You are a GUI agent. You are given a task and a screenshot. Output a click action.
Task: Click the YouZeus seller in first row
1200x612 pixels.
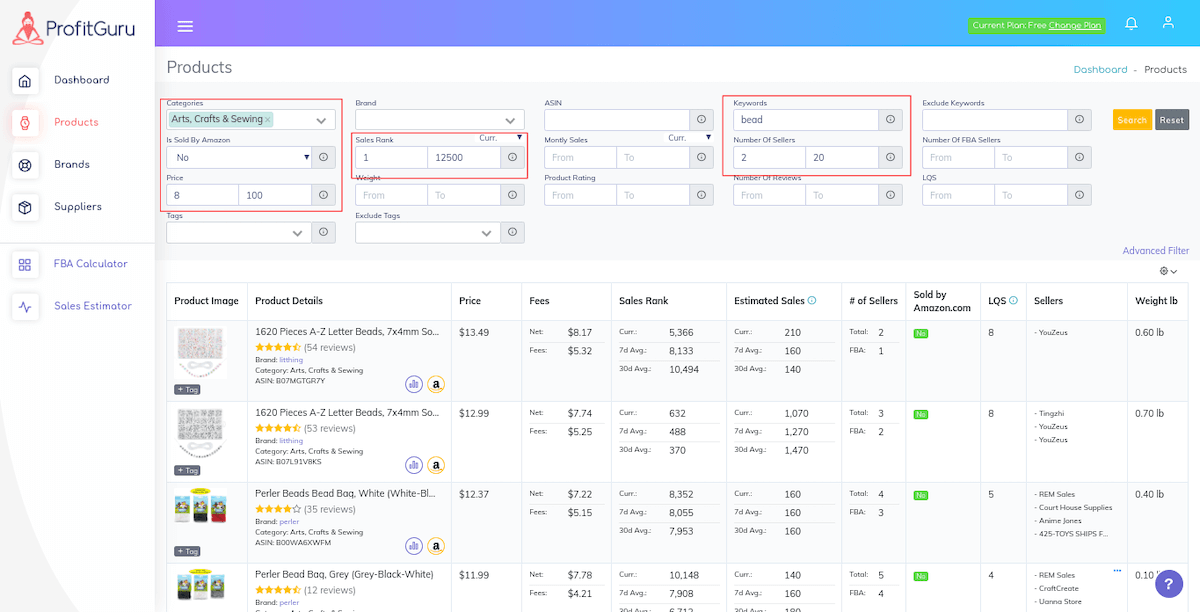(1051, 332)
